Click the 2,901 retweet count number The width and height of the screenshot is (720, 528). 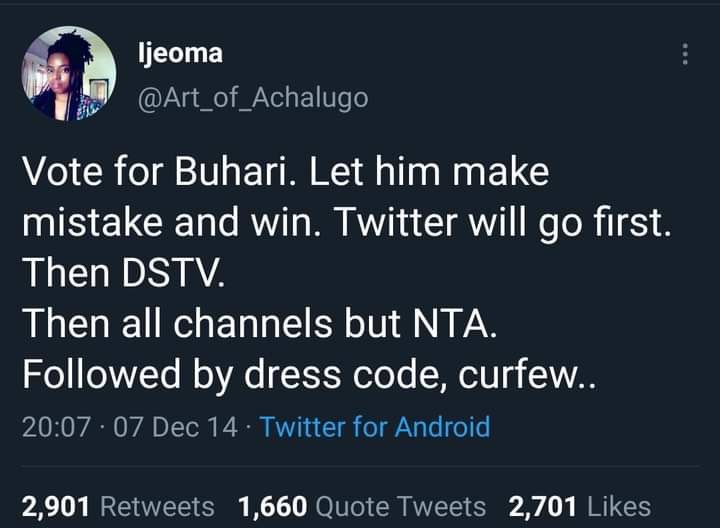click(x=56, y=507)
